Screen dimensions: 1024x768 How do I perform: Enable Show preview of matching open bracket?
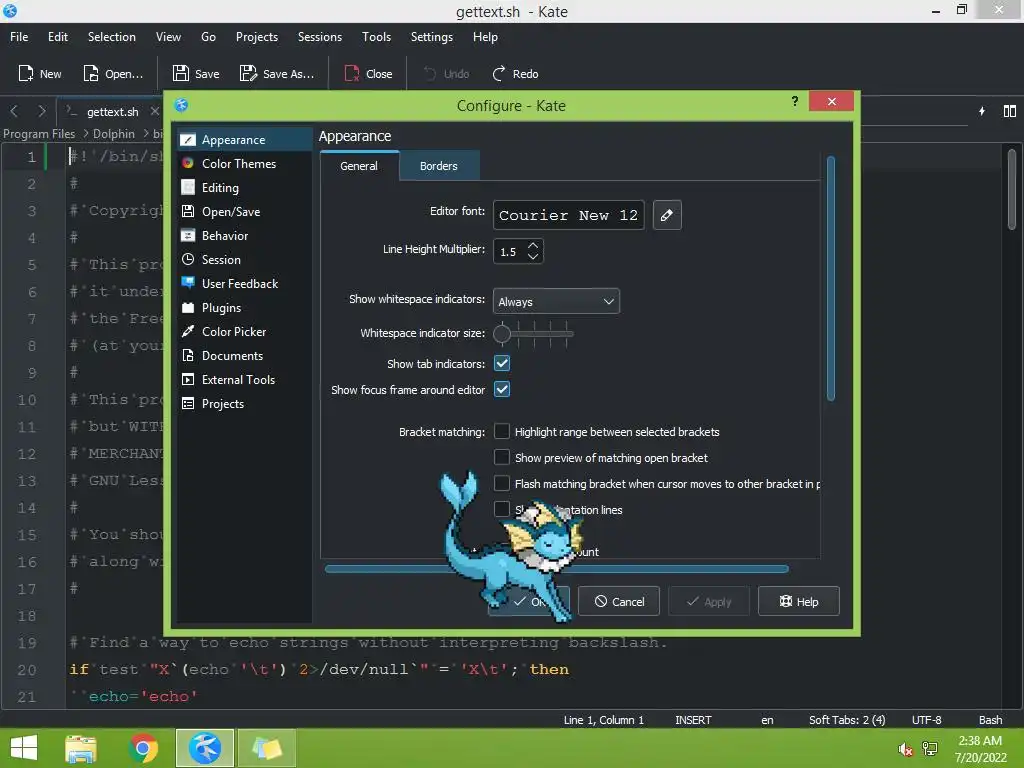coord(502,458)
